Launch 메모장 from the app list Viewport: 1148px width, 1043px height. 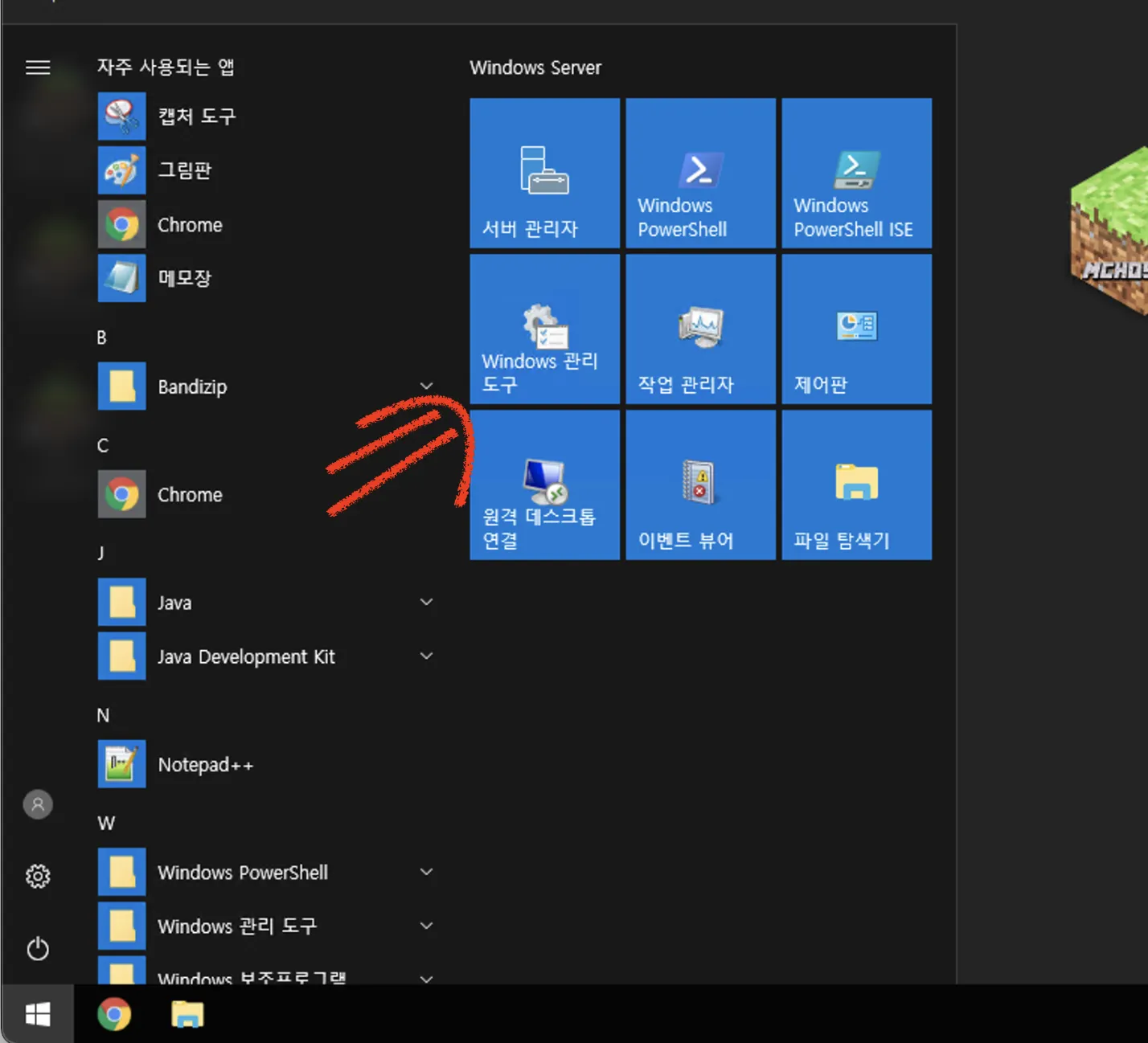(x=265, y=278)
